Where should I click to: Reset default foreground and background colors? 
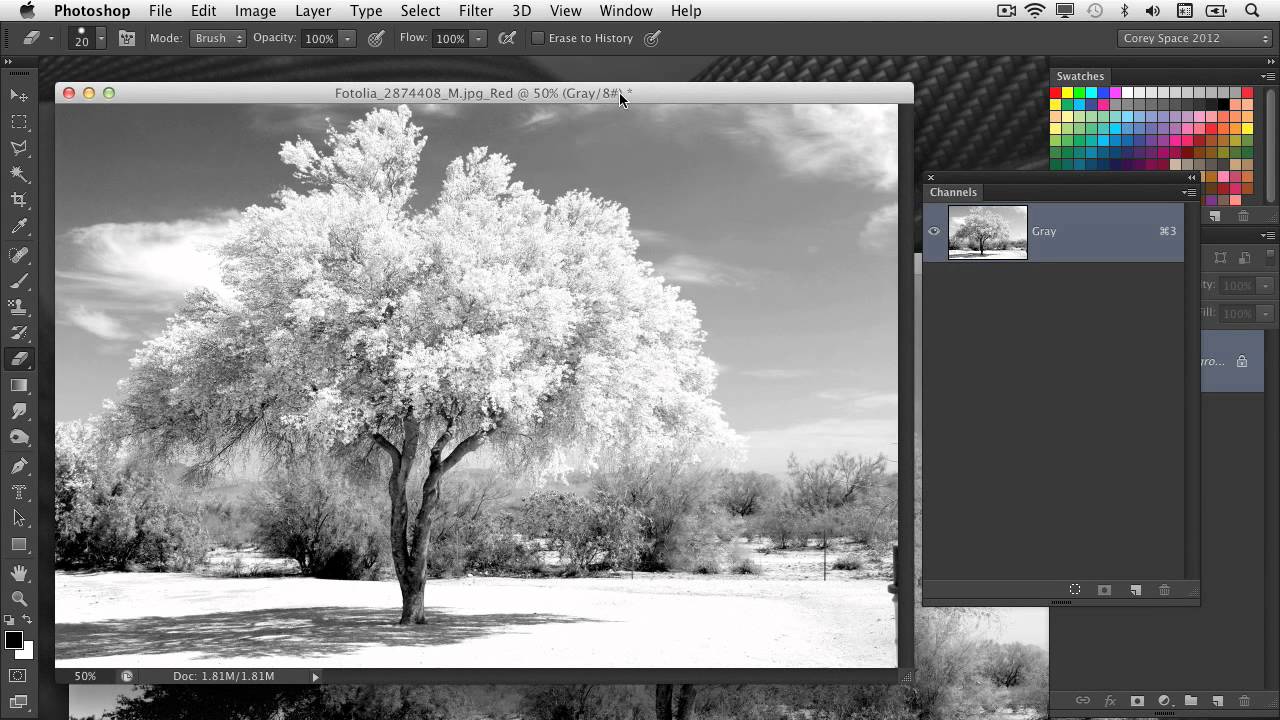tap(9, 622)
